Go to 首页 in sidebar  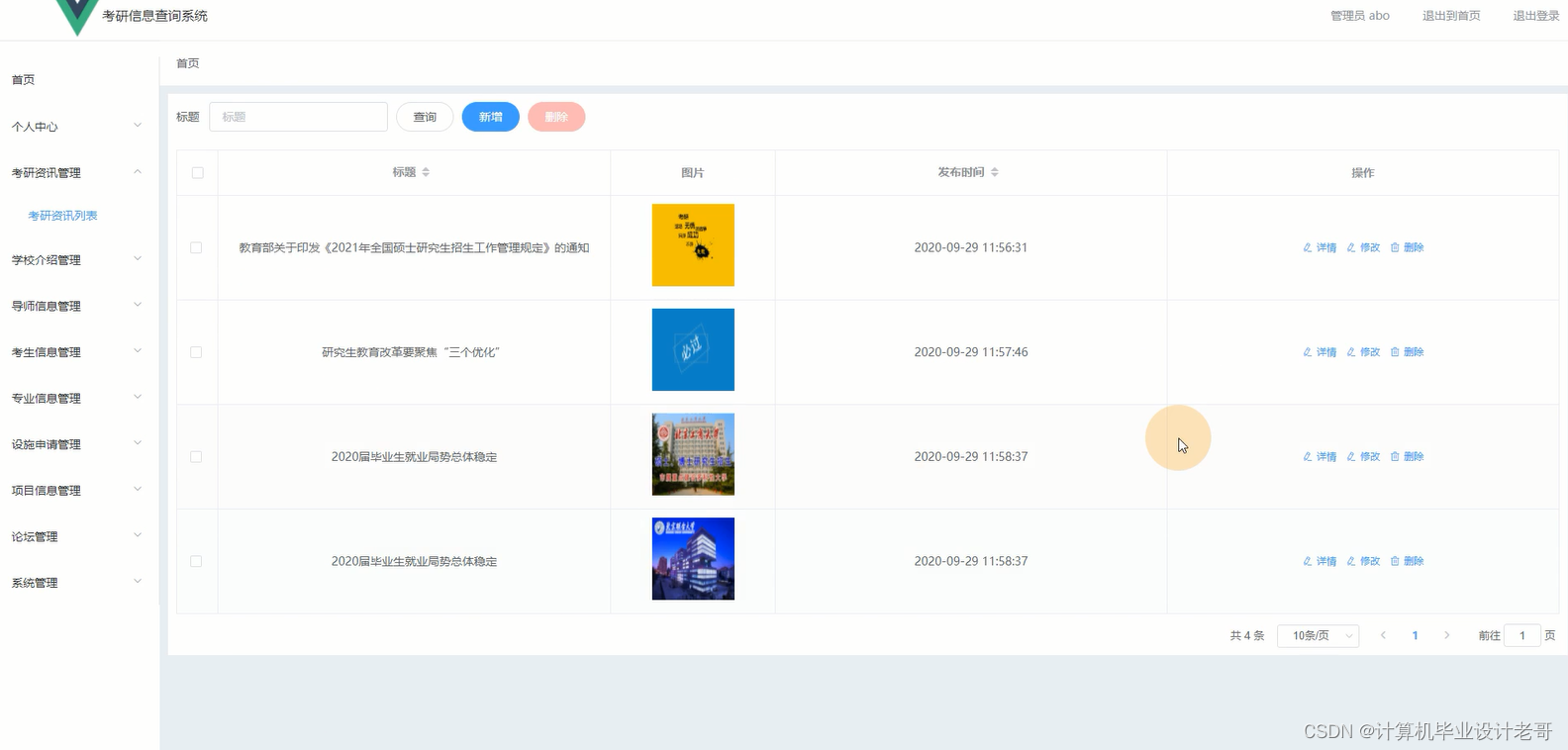click(x=23, y=80)
